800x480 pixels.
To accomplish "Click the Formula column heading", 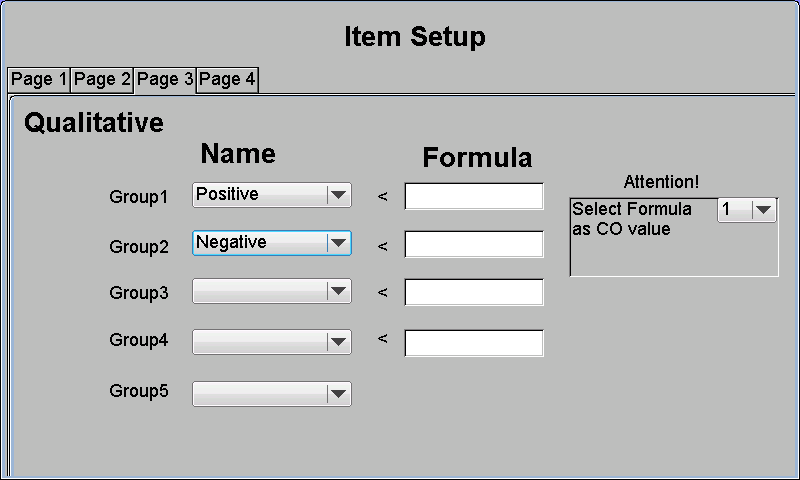I will pyautogui.click(x=477, y=158).
